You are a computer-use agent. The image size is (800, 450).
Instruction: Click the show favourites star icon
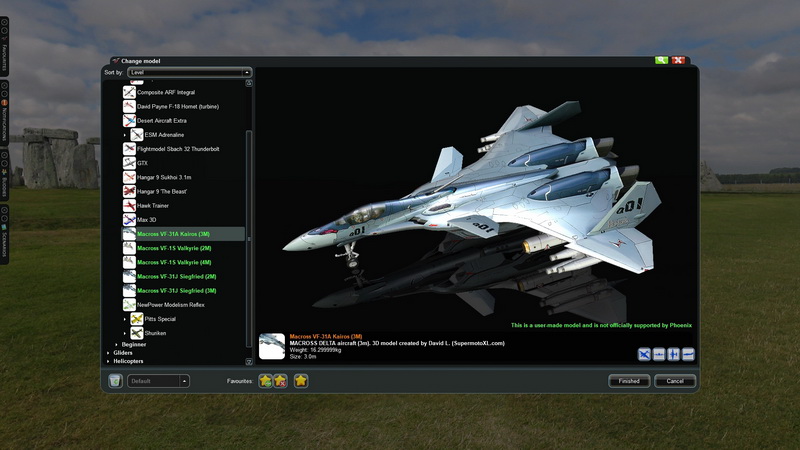[301, 381]
